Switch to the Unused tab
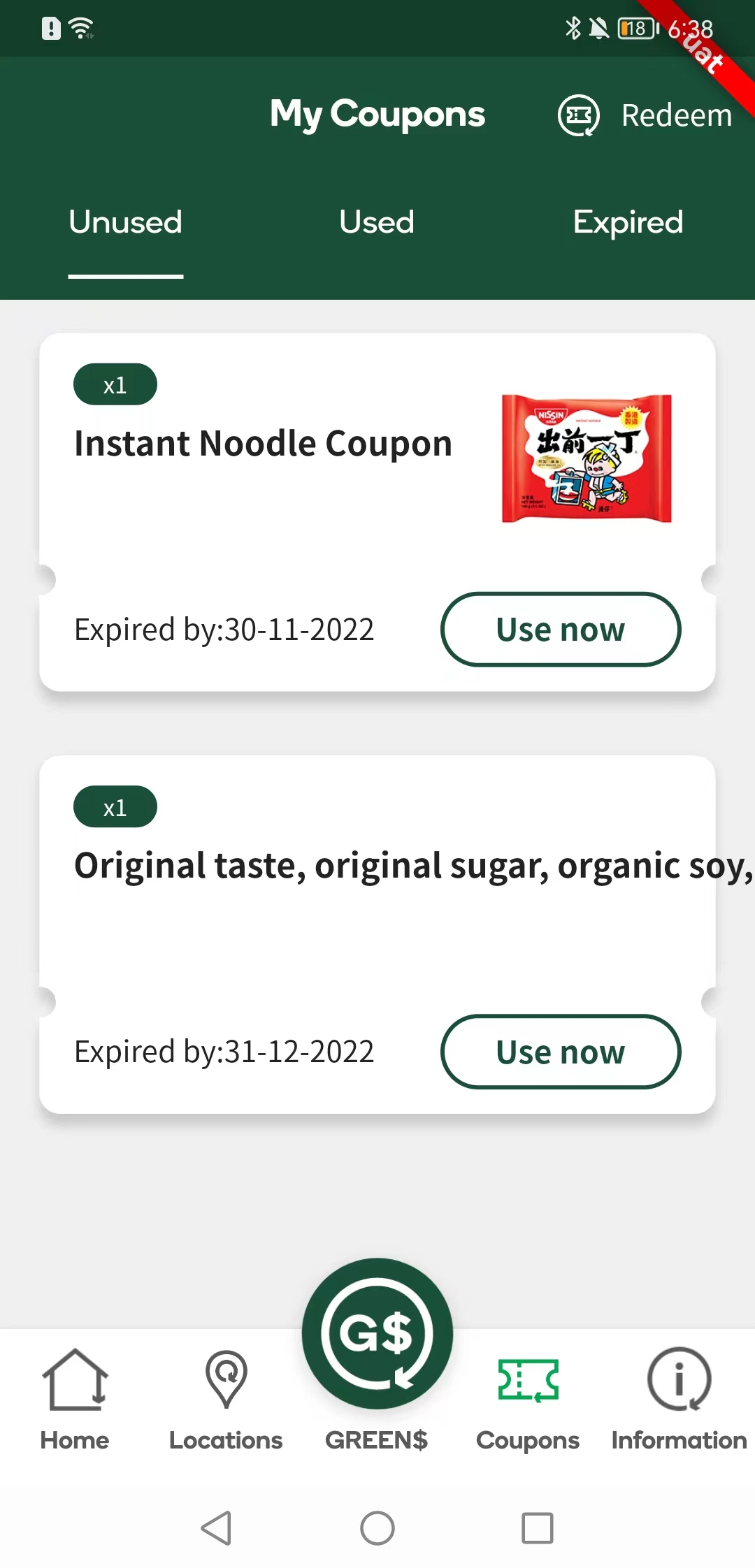This screenshot has width=755, height=1568. [126, 222]
